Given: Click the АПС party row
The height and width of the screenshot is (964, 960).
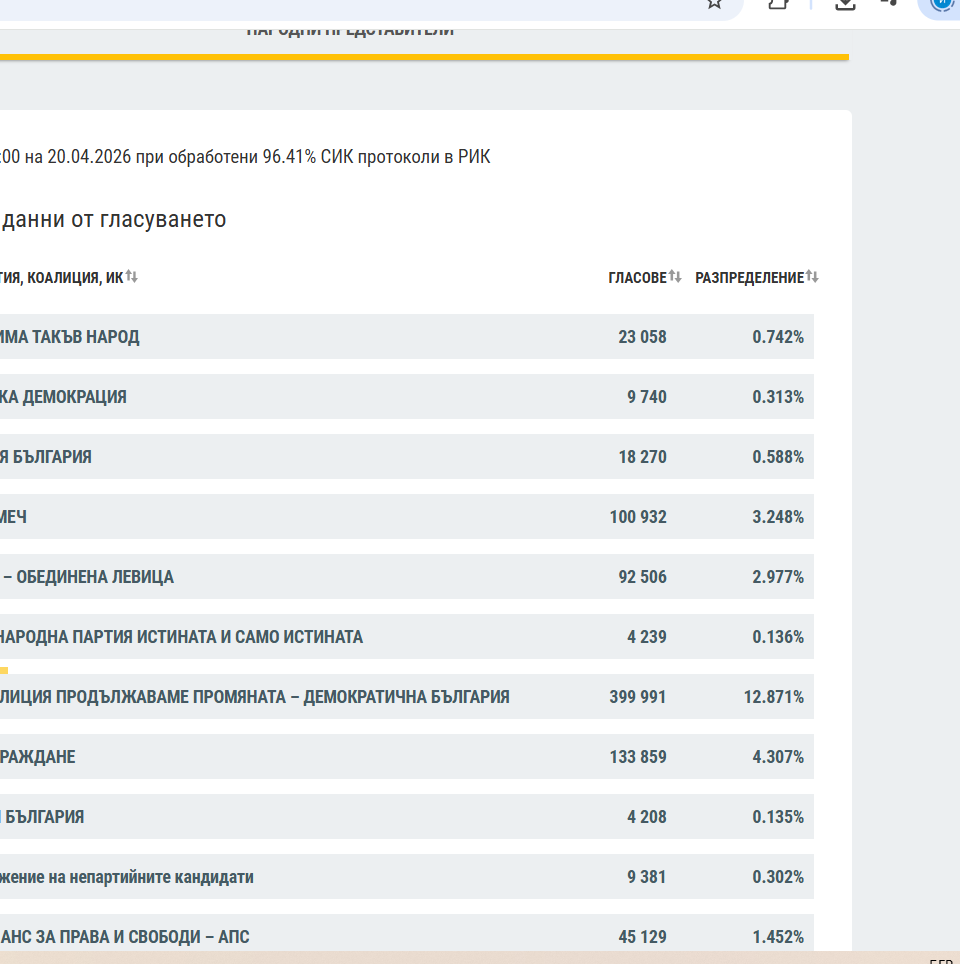Looking at the screenshot, I should tap(124, 937).
